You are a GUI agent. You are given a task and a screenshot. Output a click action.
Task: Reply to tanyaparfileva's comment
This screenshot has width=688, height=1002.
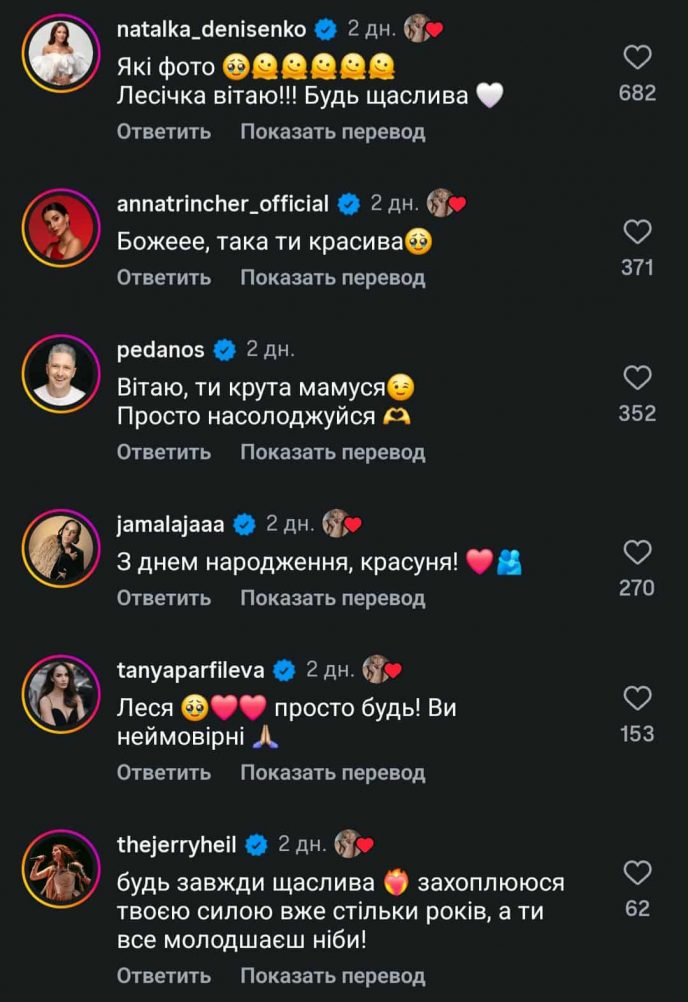[x=164, y=772]
